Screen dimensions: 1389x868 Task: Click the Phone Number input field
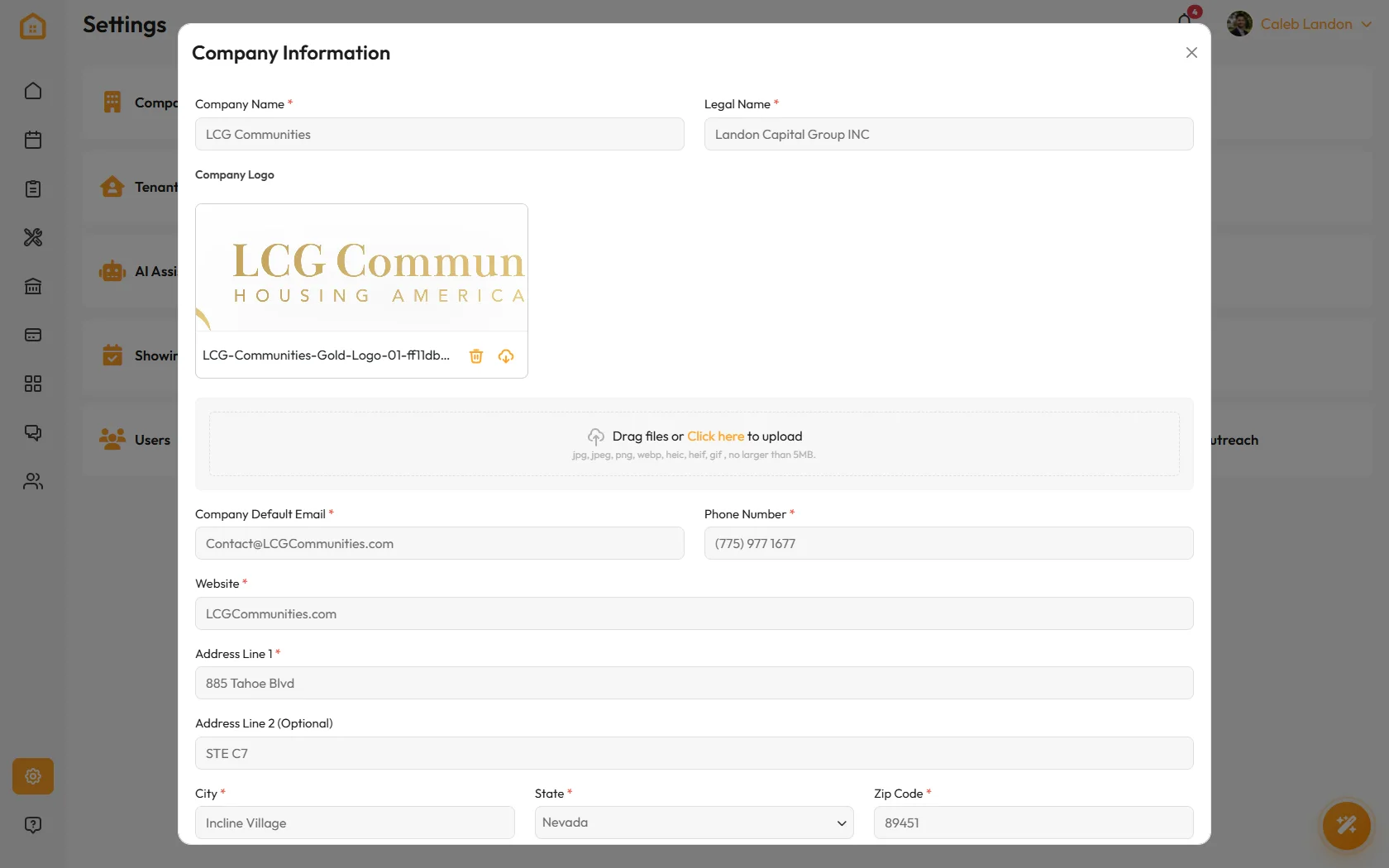tap(949, 543)
